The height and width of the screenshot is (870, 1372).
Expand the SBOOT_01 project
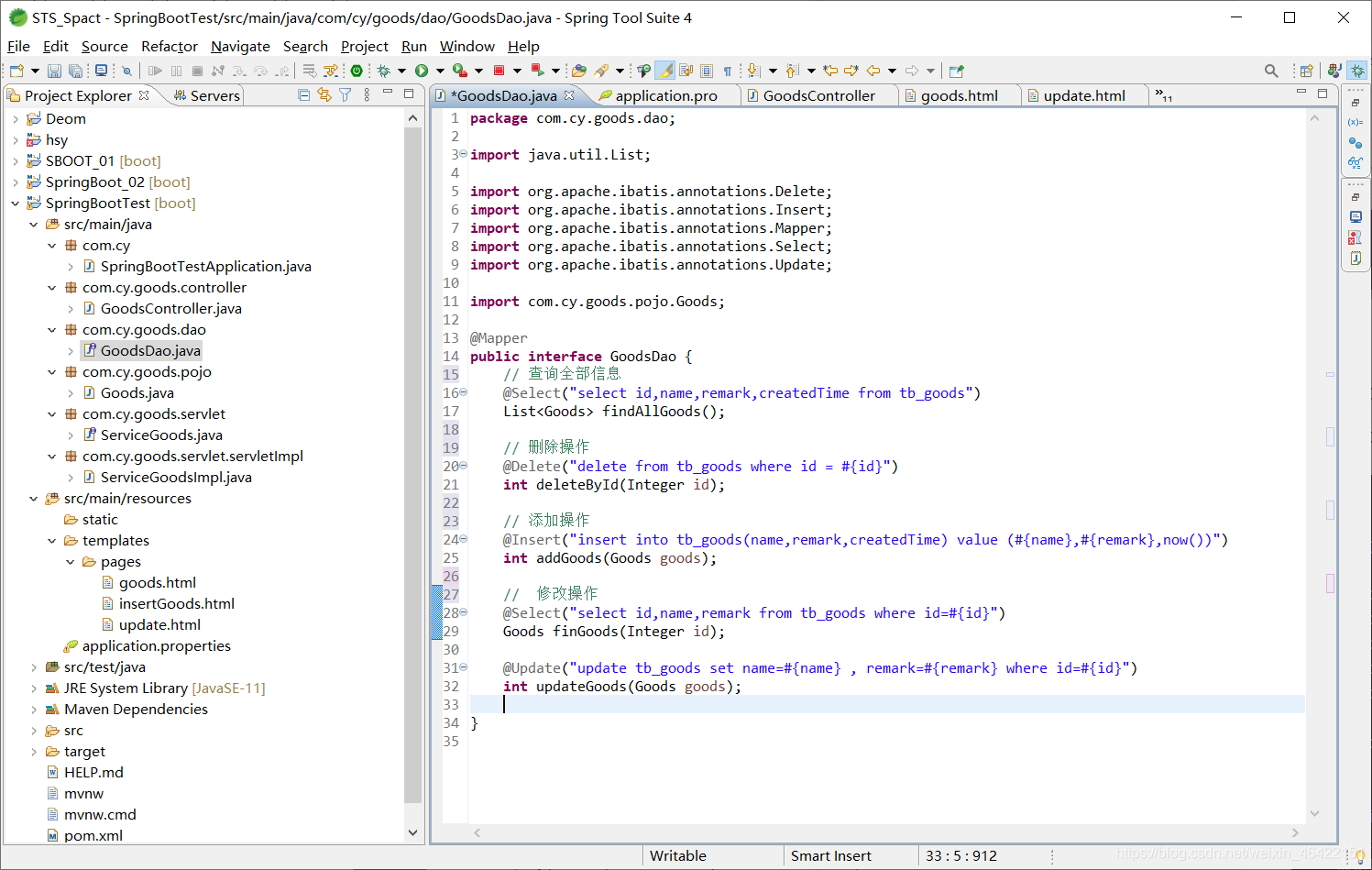point(16,160)
